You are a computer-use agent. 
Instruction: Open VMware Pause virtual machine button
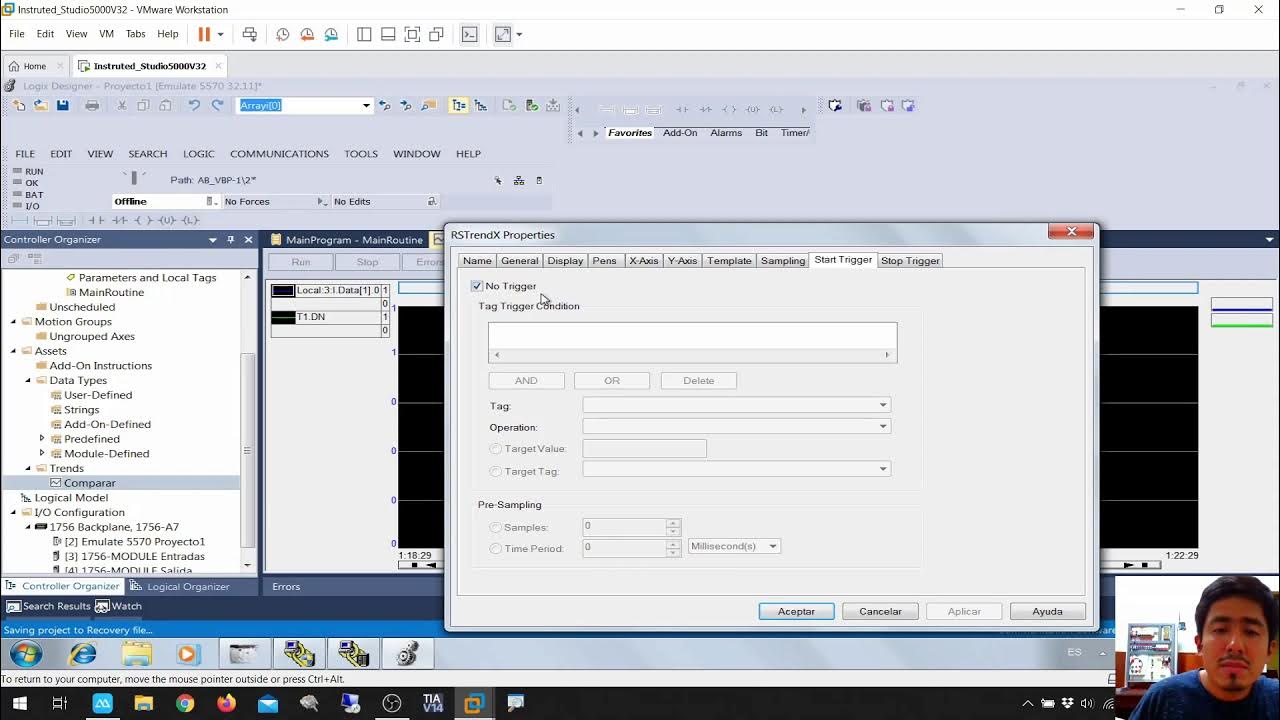(204, 34)
